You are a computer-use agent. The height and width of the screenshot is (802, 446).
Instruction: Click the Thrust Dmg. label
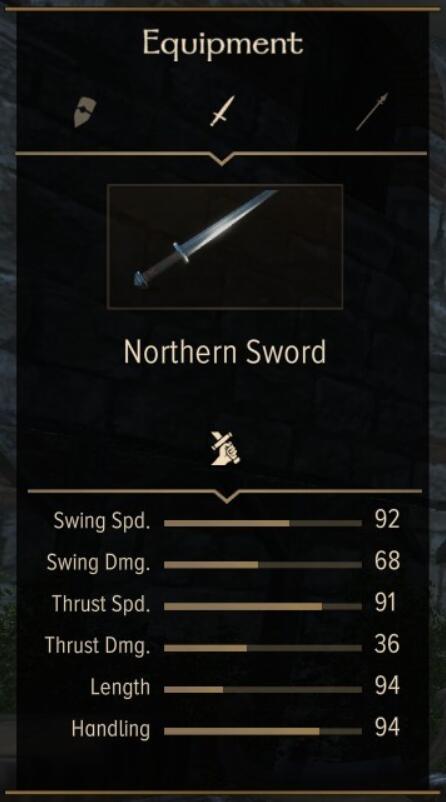point(98,645)
